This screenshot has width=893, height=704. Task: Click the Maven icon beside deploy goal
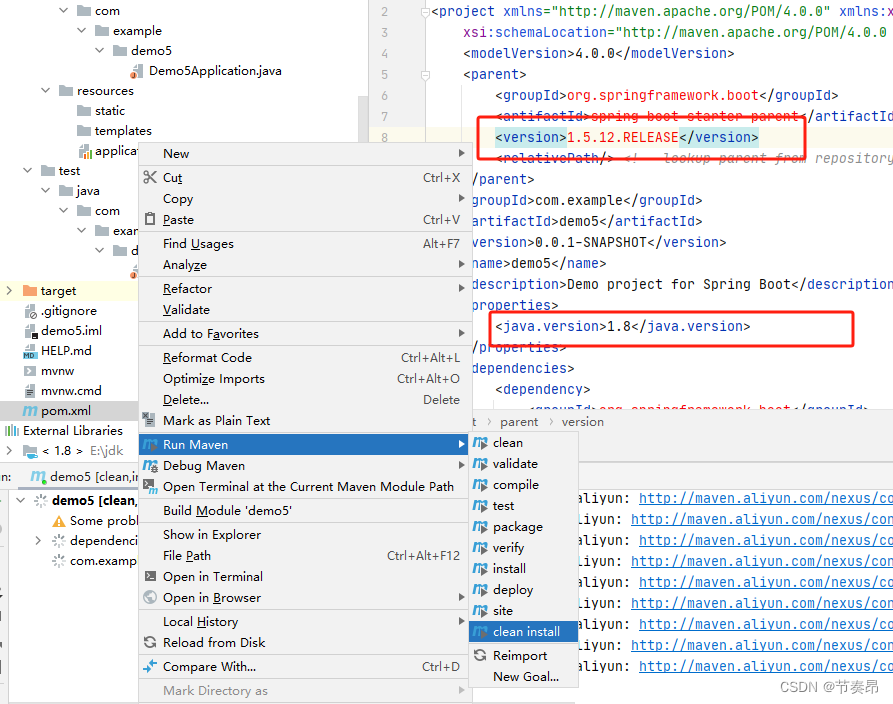[480, 590]
